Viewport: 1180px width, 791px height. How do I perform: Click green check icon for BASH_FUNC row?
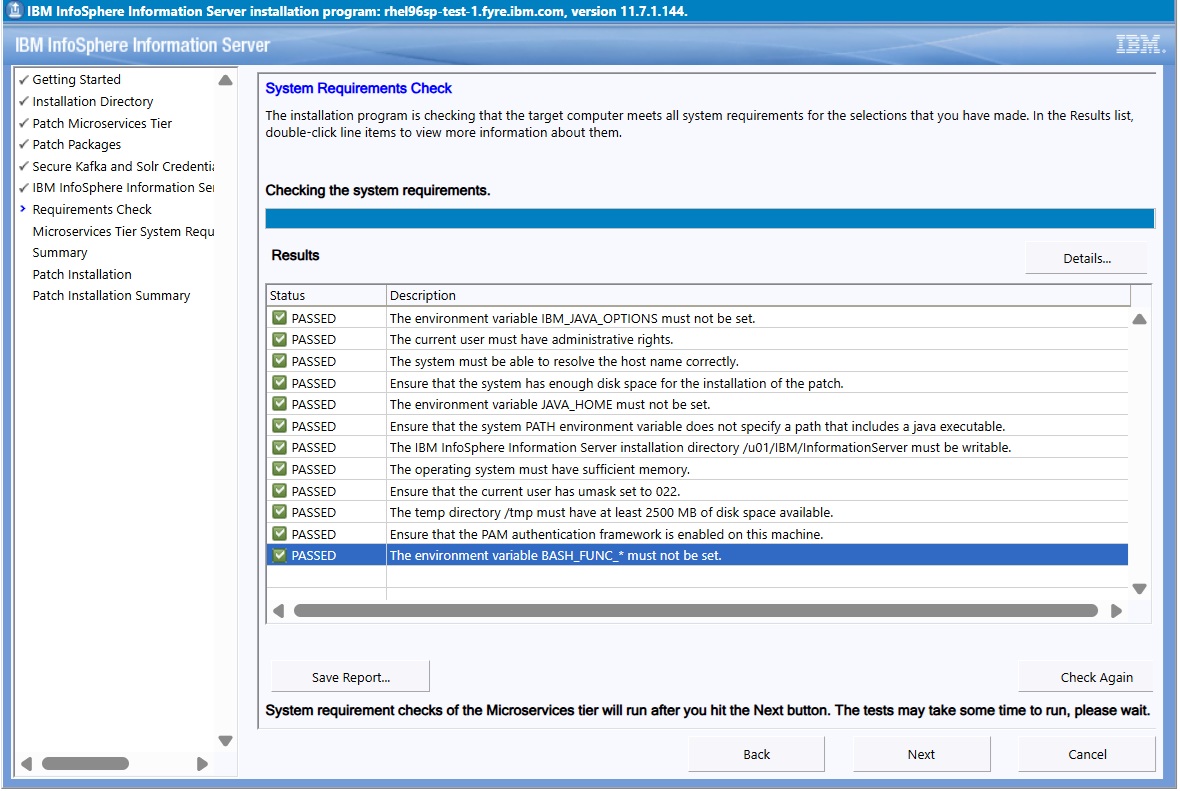click(x=279, y=555)
